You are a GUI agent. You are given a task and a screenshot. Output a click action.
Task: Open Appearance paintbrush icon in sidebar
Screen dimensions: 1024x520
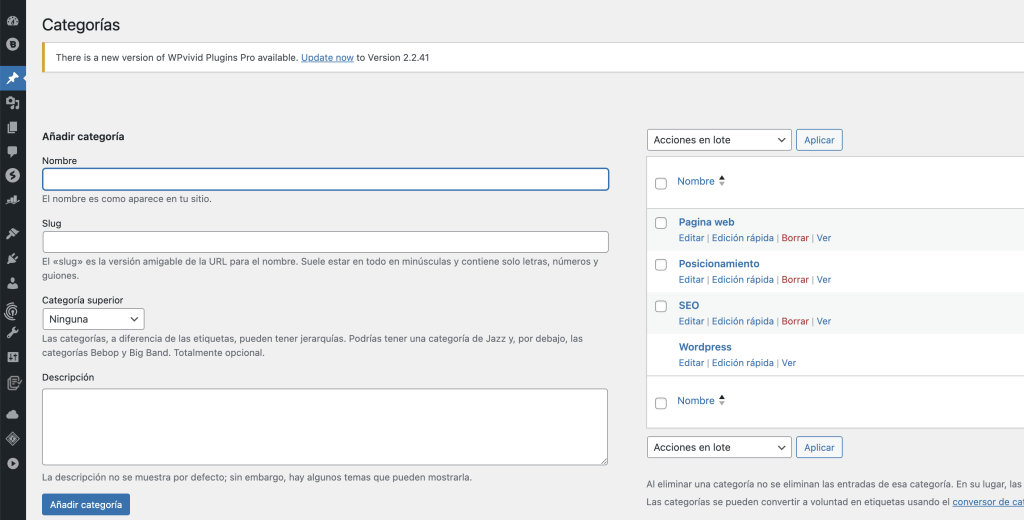pos(12,234)
